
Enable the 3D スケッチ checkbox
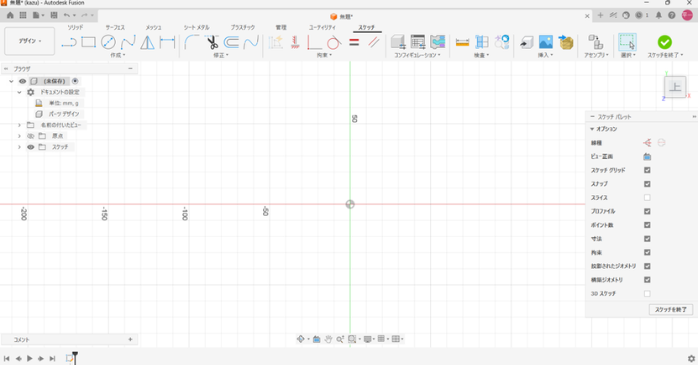click(x=647, y=294)
